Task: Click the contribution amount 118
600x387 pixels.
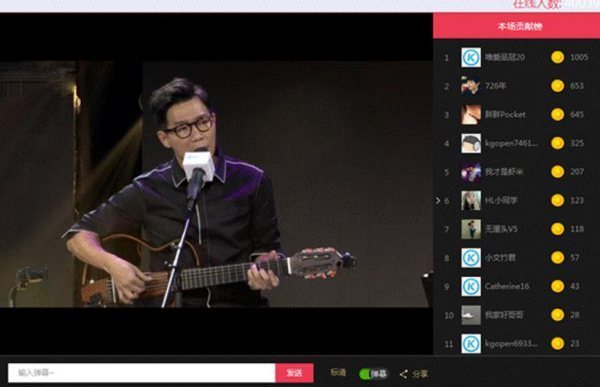Action: pyautogui.click(x=577, y=229)
